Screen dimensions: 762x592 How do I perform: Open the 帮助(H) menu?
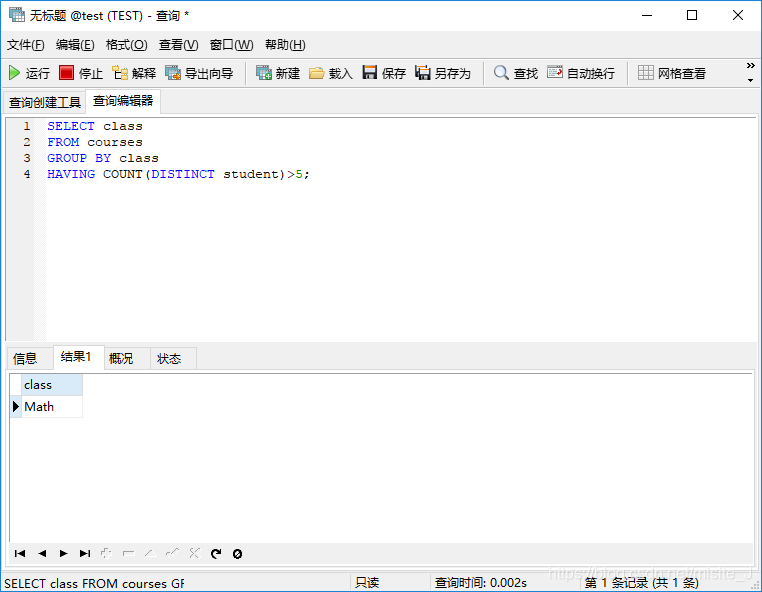click(285, 45)
